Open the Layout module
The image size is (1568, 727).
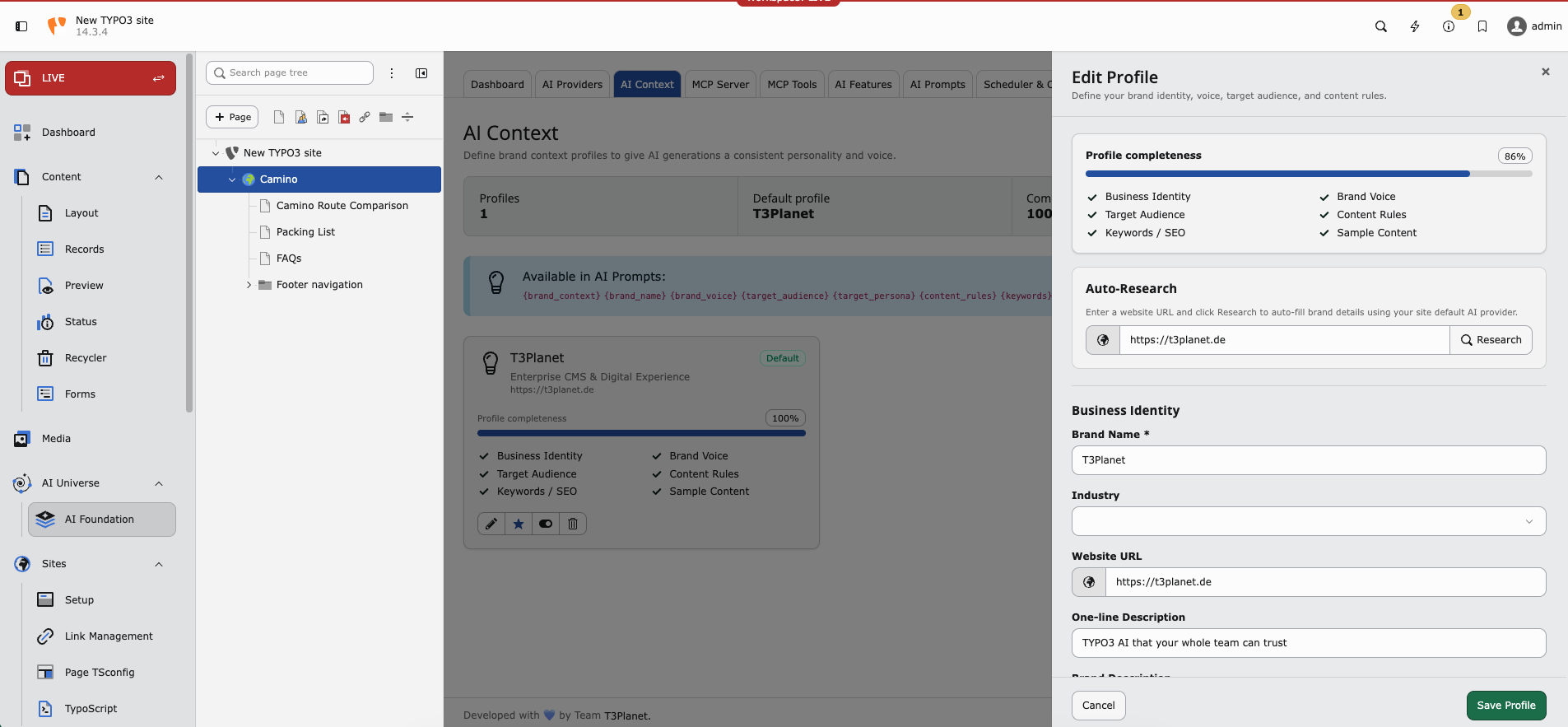pyautogui.click(x=102, y=213)
